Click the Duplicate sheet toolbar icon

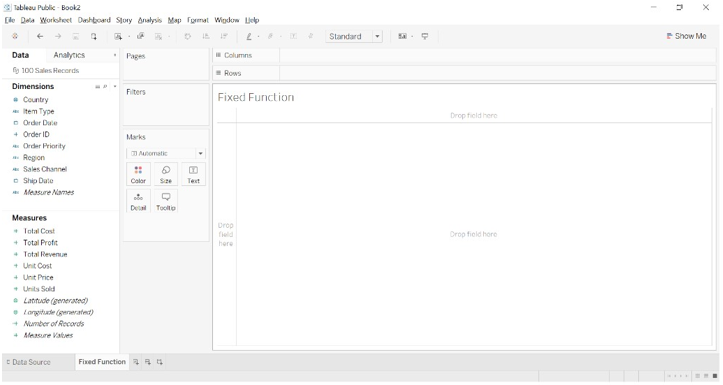141,36
